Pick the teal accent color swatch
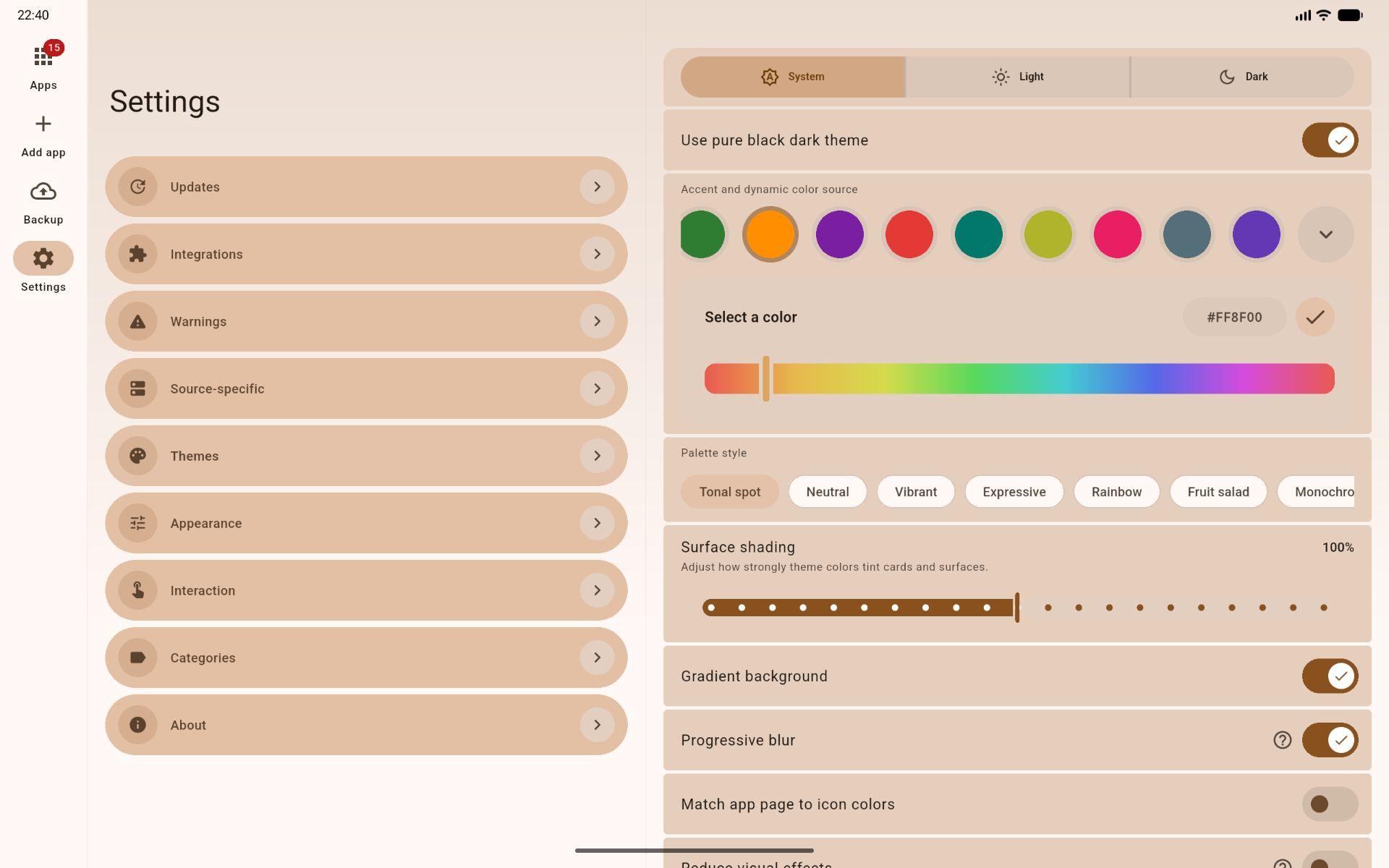 (978, 234)
